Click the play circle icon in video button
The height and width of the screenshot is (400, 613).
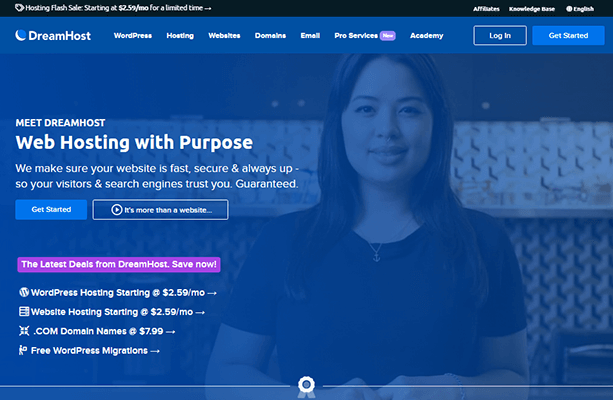[x=117, y=210]
